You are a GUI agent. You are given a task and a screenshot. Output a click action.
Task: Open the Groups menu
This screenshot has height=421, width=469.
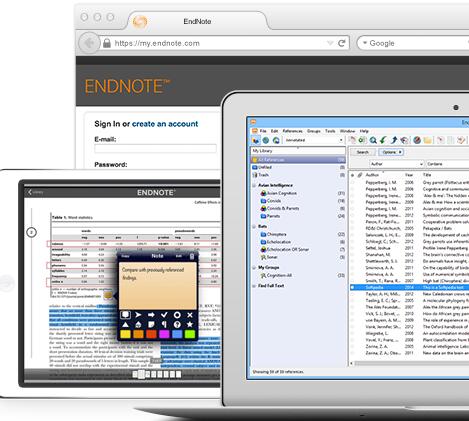(314, 131)
